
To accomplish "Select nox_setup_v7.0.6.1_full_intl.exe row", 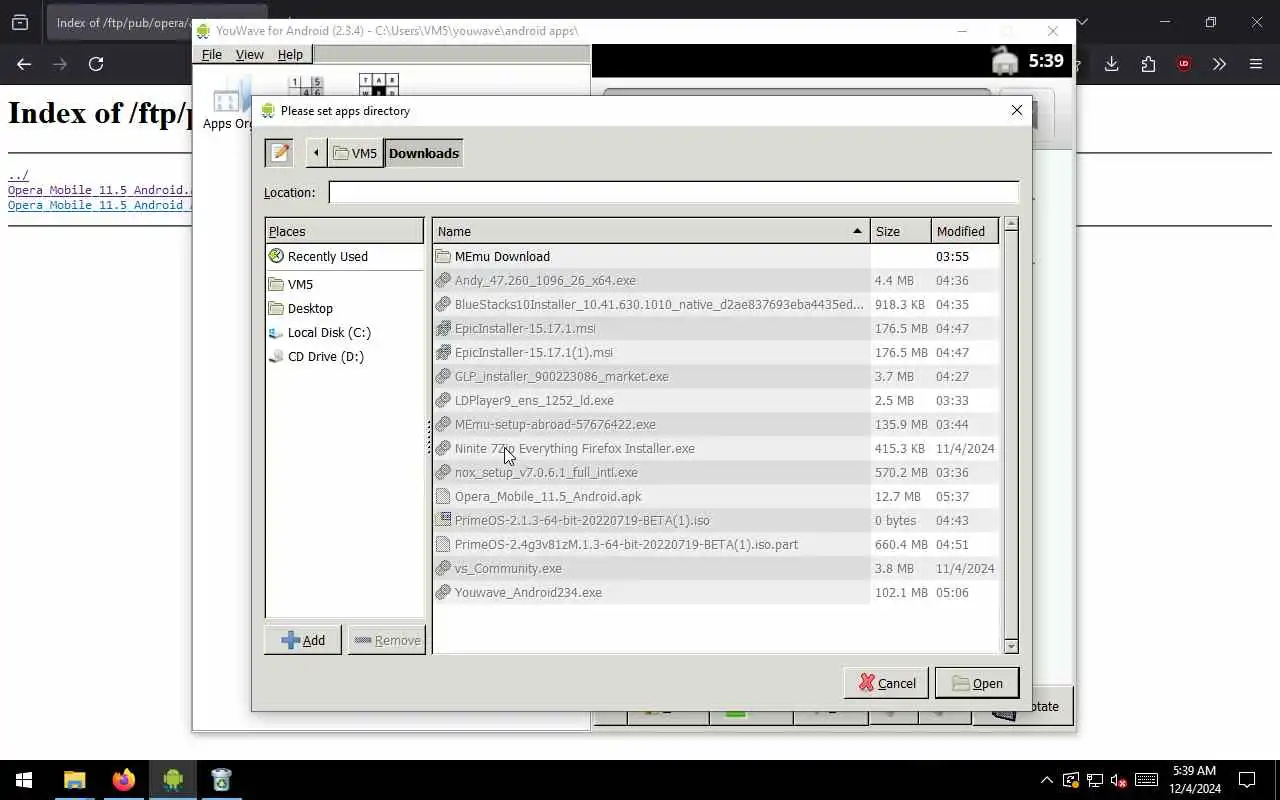I will coord(716,472).
